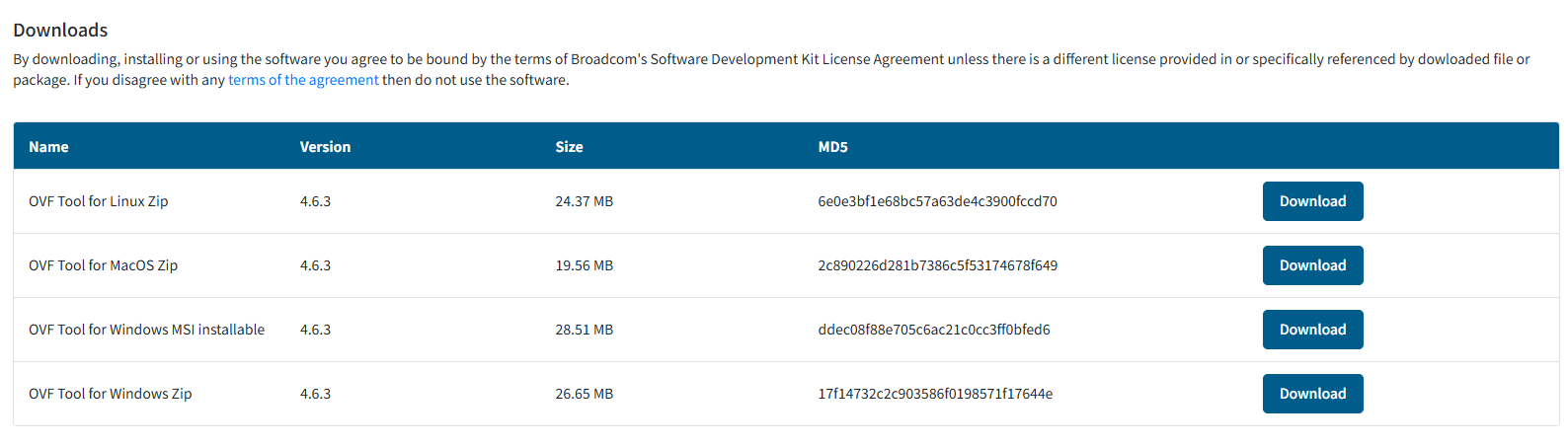Select the OVF Tool for MacOS Zip name
This screenshot has width=1568, height=446.
(103, 265)
